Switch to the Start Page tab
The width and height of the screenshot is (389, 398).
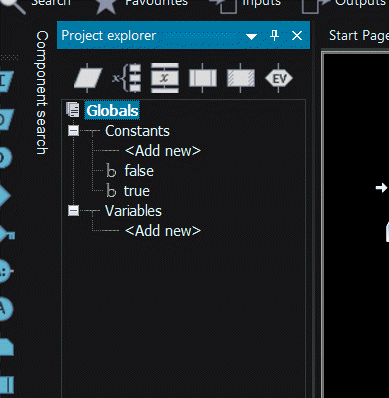tap(359, 35)
